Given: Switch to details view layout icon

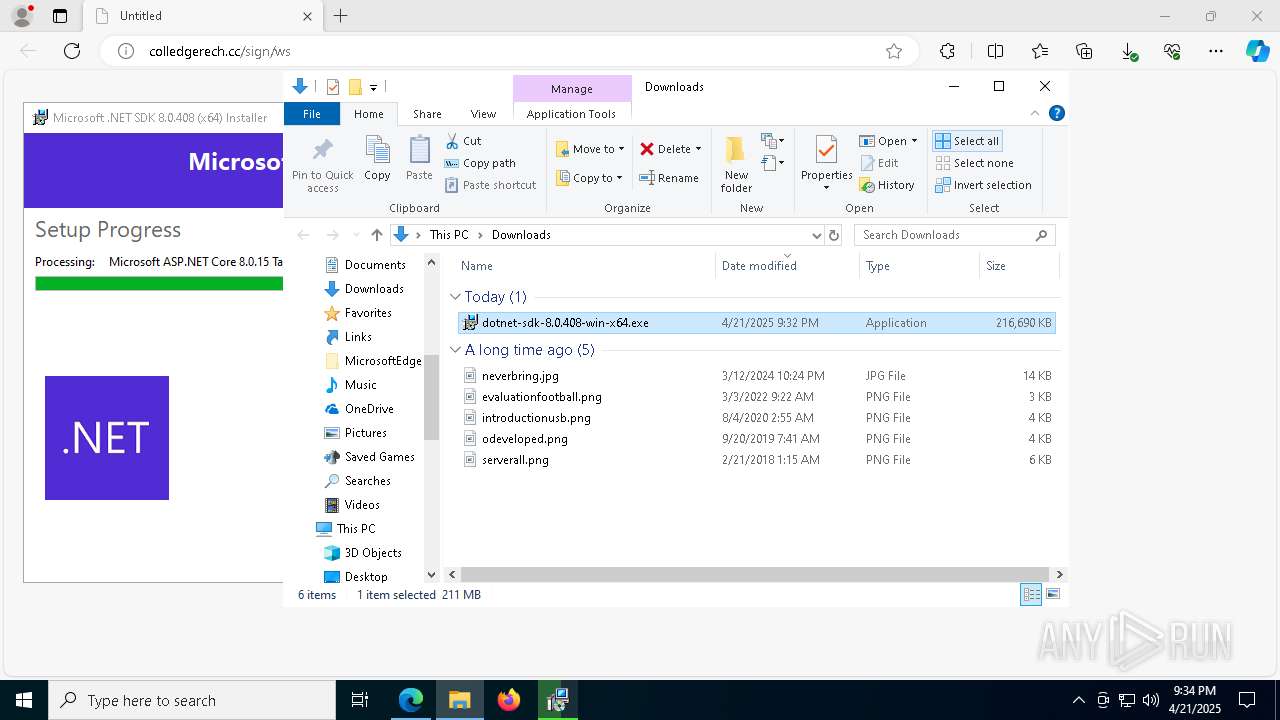Looking at the screenshot, I should (1031, 595).
